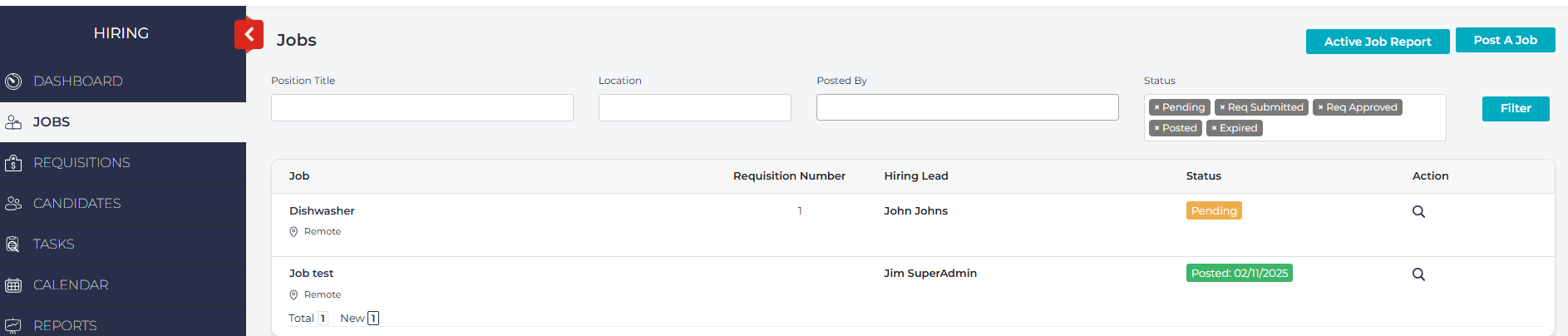Open the Active Job Report

point(1377,42)
